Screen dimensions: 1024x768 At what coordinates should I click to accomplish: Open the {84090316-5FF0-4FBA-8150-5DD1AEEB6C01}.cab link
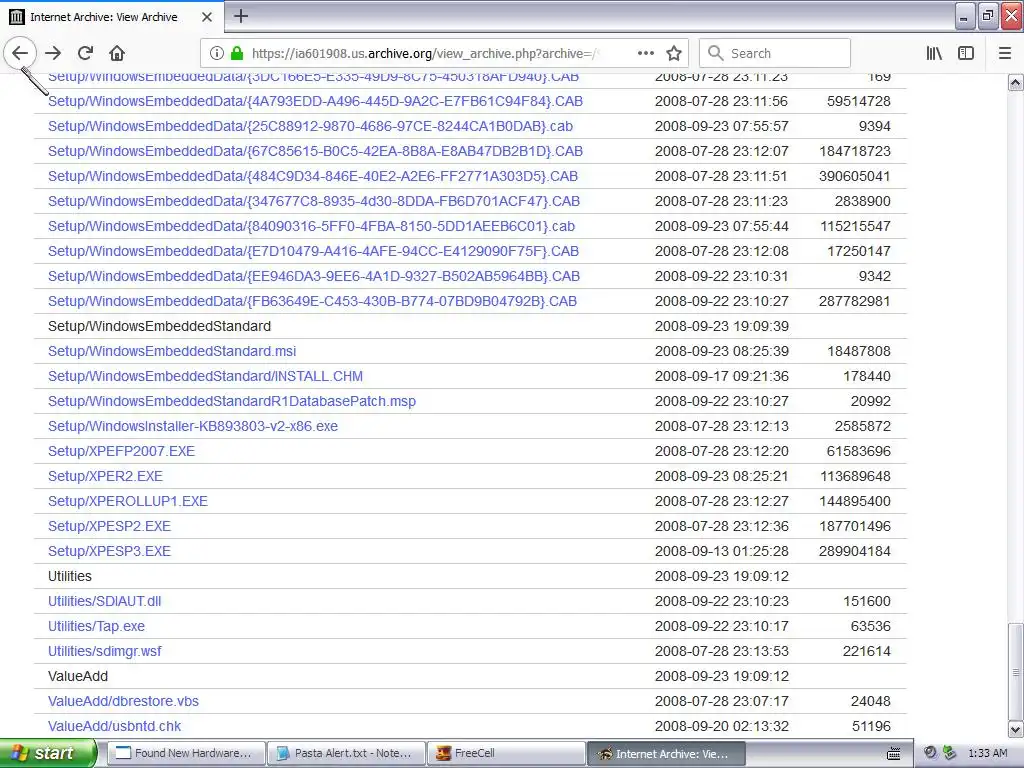tap(312, 226)
